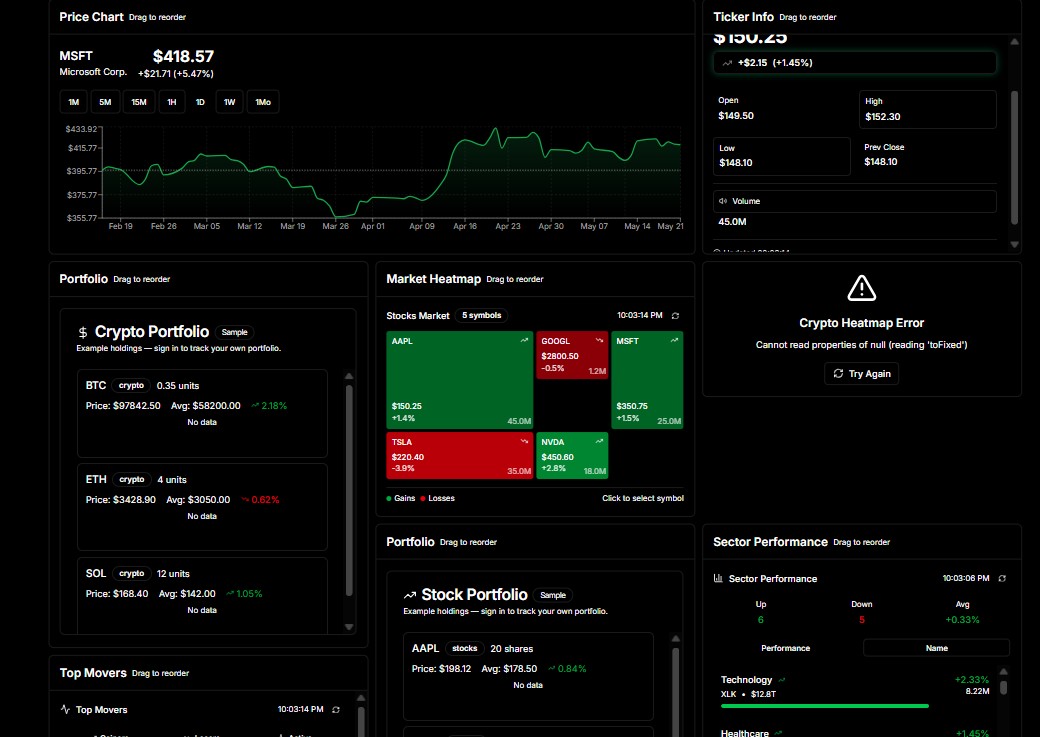
Task: Click the crypto tag on SOL row
Action: [x=131, y=574]
